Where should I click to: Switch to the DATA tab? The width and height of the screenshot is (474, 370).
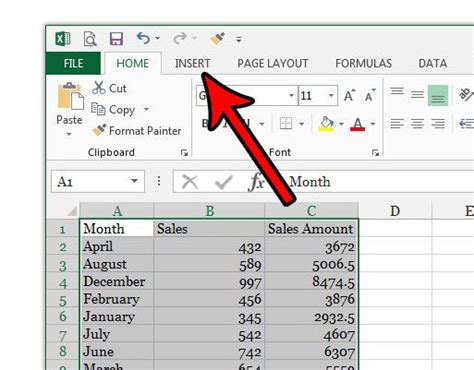[x=433, y=63]
